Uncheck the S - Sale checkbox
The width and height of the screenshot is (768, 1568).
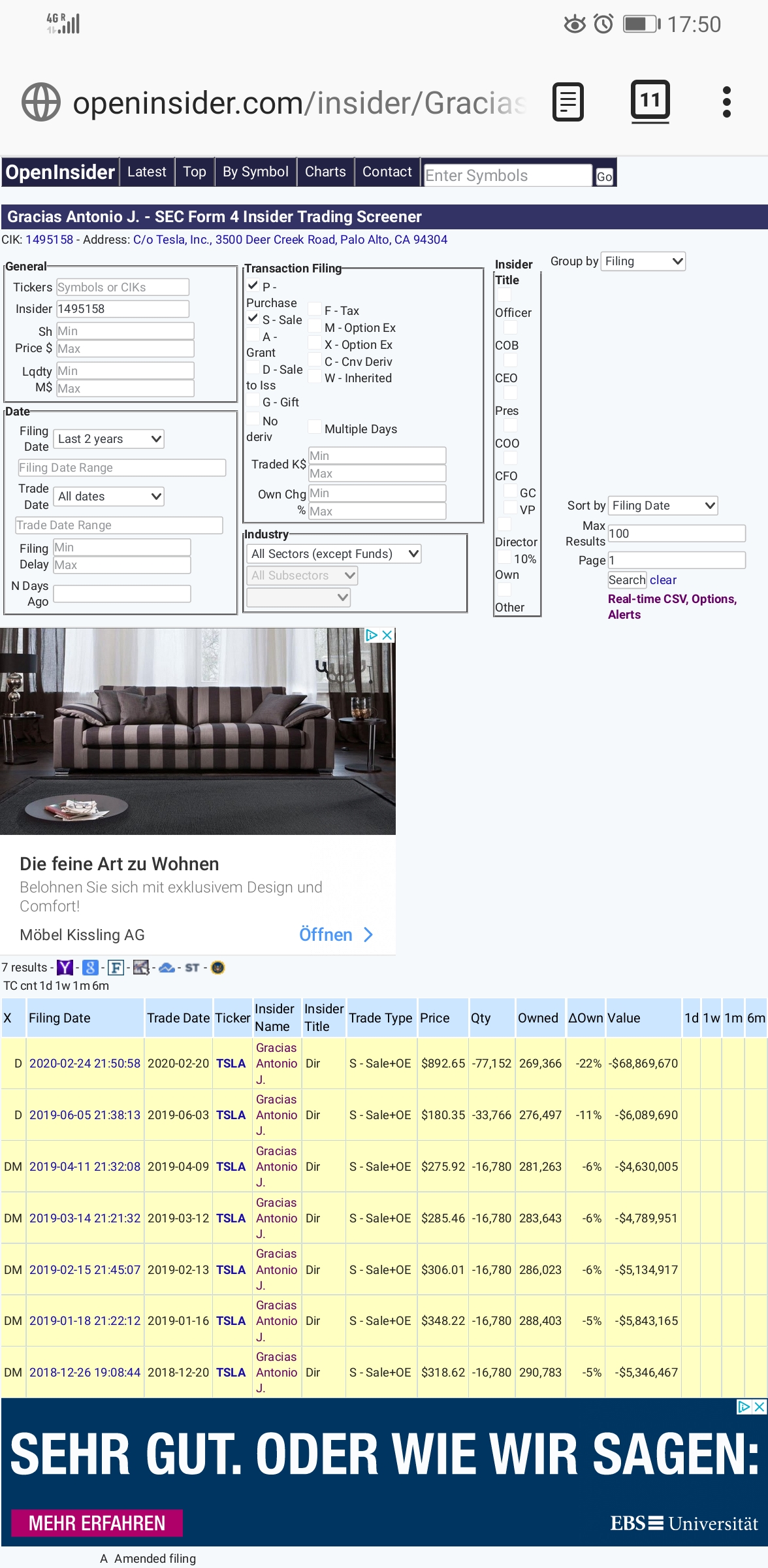pos(253,318)
